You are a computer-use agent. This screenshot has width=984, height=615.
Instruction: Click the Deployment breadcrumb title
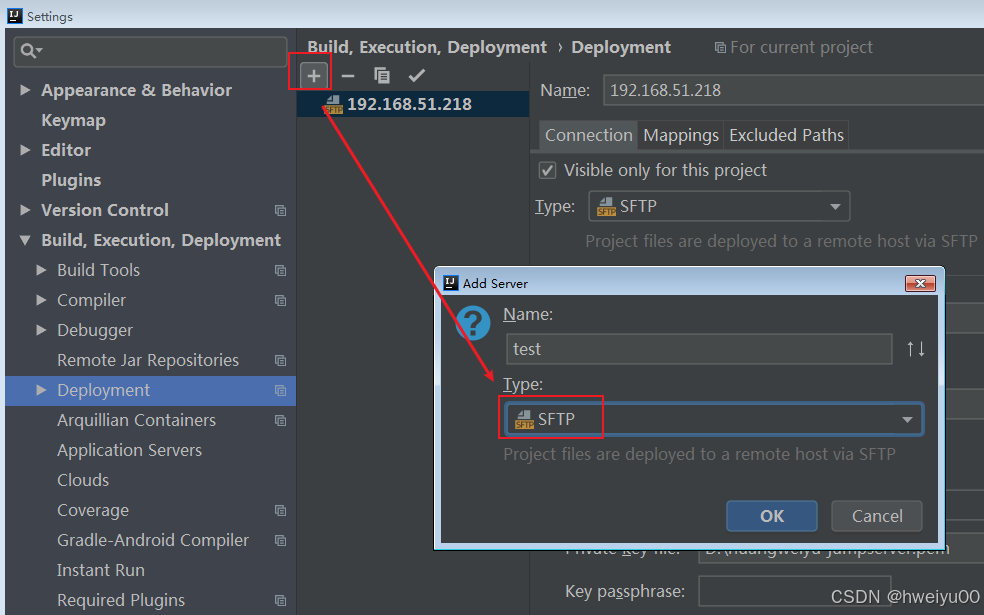tap(621, 48)
